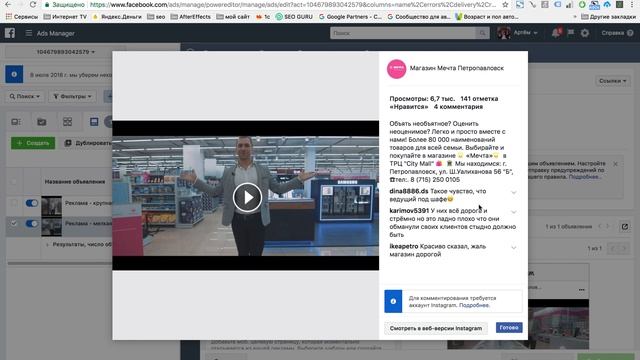The image size is (640, 360).
Task: Click the Facebook logo icon
Action: 10,33
